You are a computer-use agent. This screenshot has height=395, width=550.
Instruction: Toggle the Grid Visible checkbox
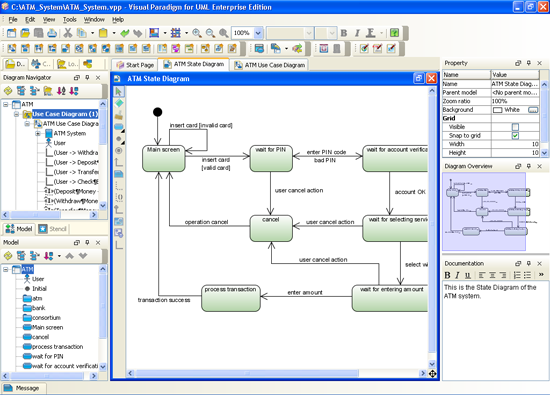[515, 127]
